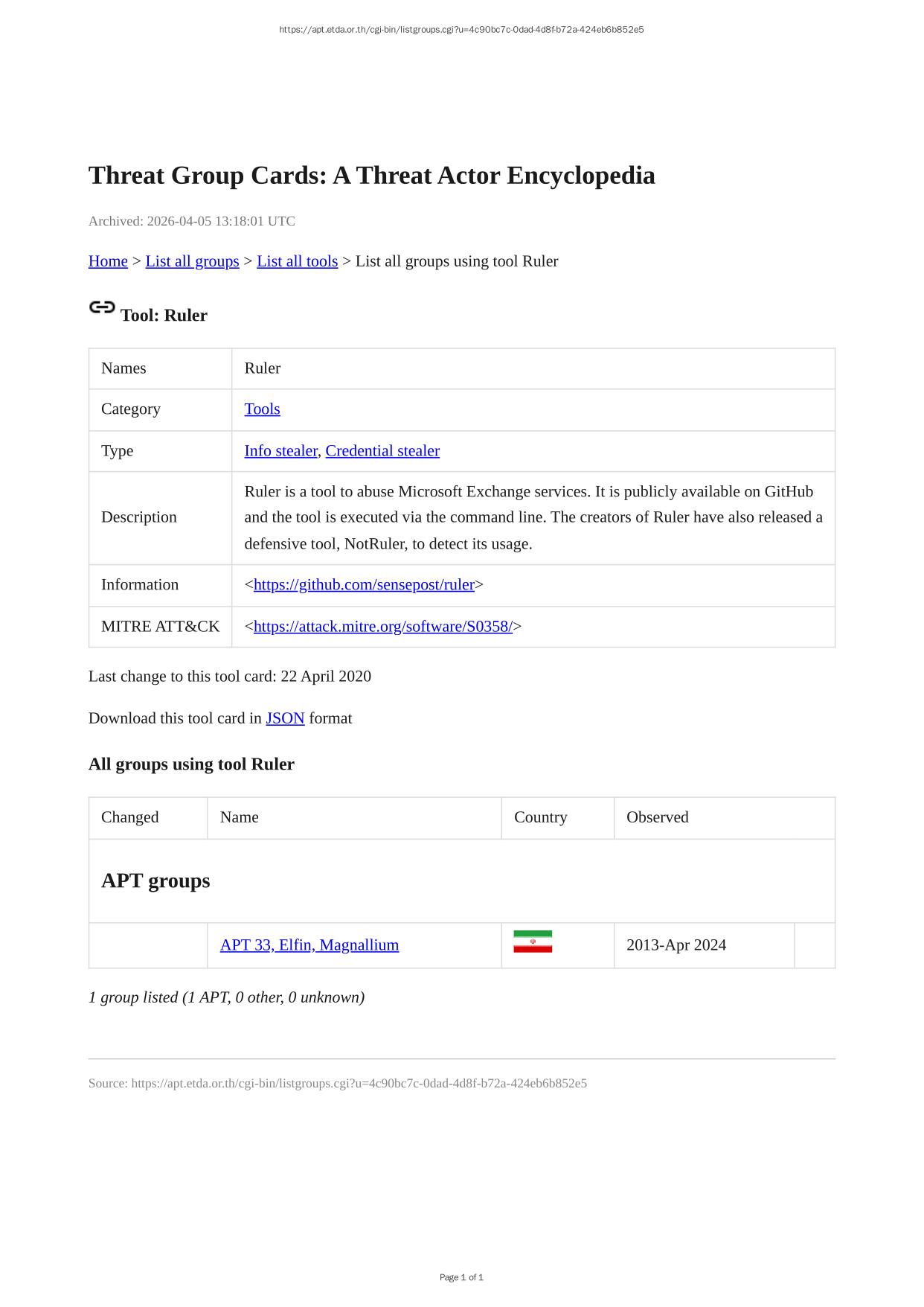This screenshot has width=924, height=1307.
Task: Click the Source URL footer text
Action: 338,1084
